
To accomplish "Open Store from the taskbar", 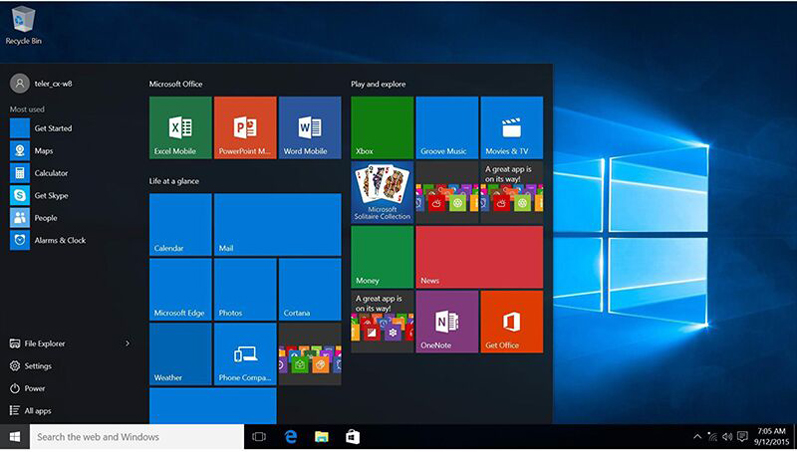I will [353, 437].
